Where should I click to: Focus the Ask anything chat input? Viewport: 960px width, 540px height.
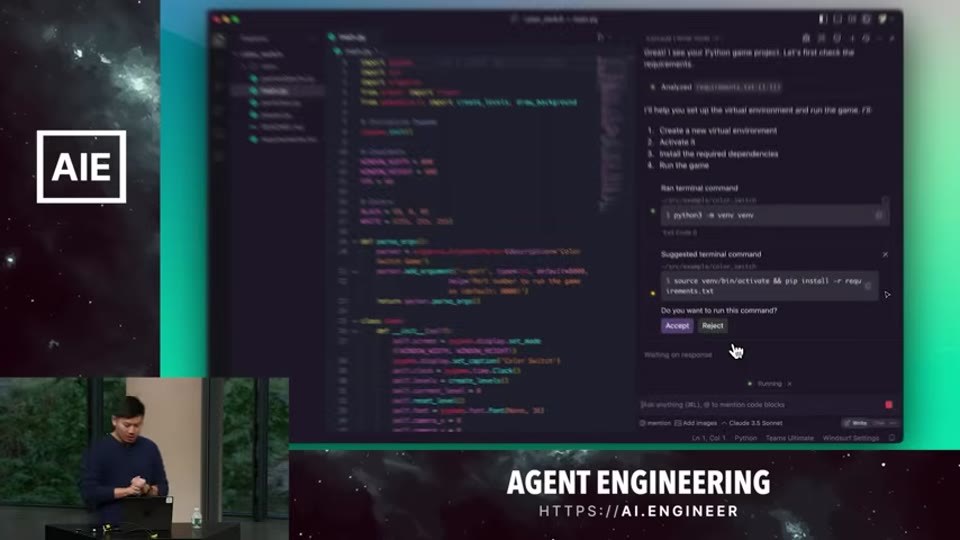[x=759, y=405]
